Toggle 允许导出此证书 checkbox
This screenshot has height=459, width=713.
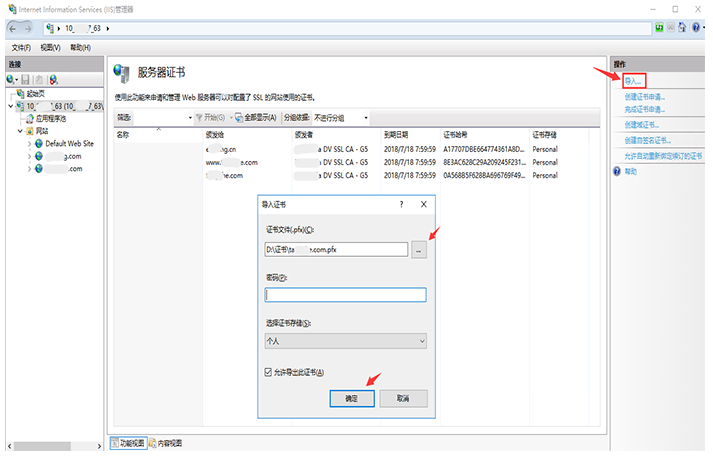click(267, 372)
